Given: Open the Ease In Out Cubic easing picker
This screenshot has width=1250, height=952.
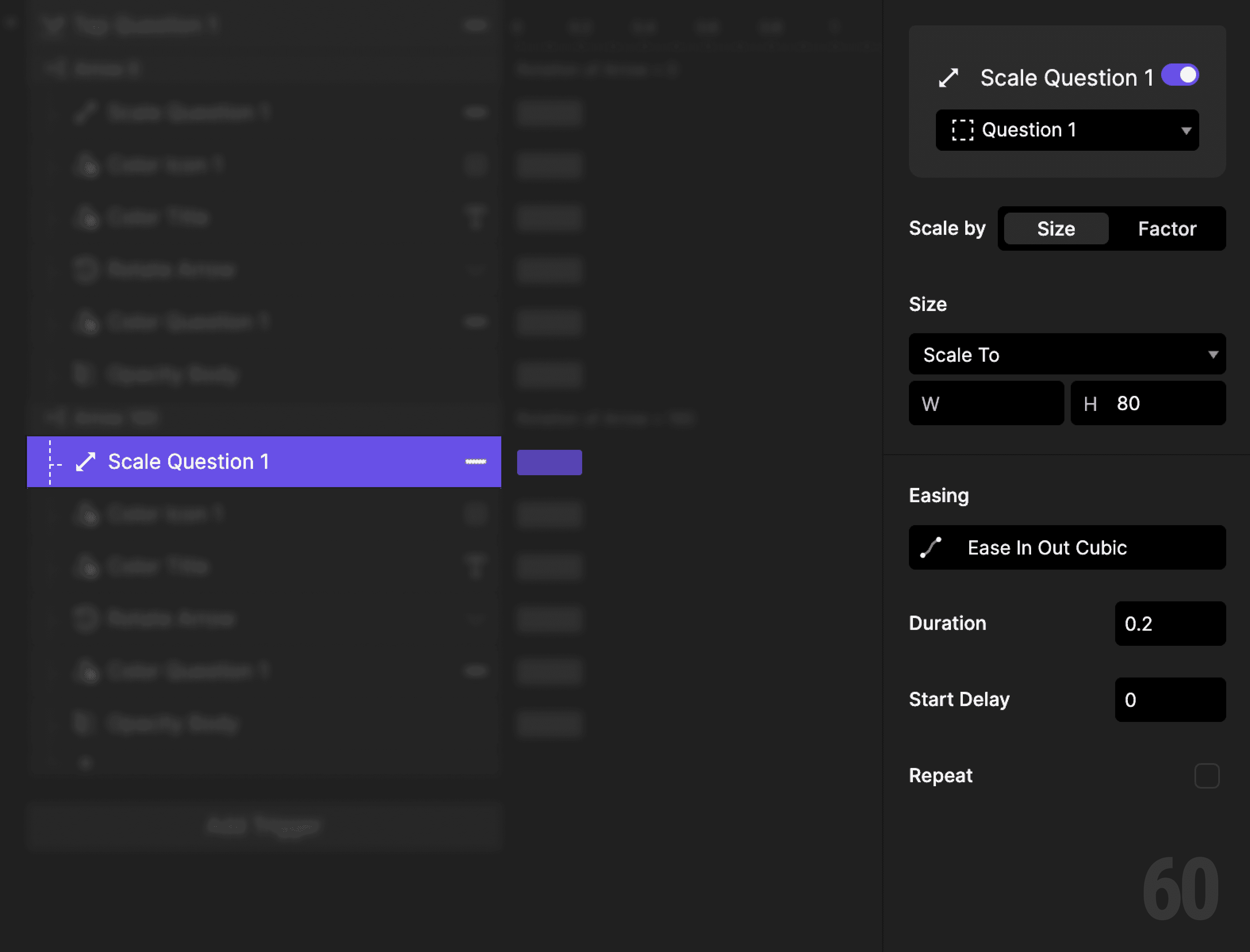Looking at the screenshot, I should pyautogui.click(x=1067, y=547).
